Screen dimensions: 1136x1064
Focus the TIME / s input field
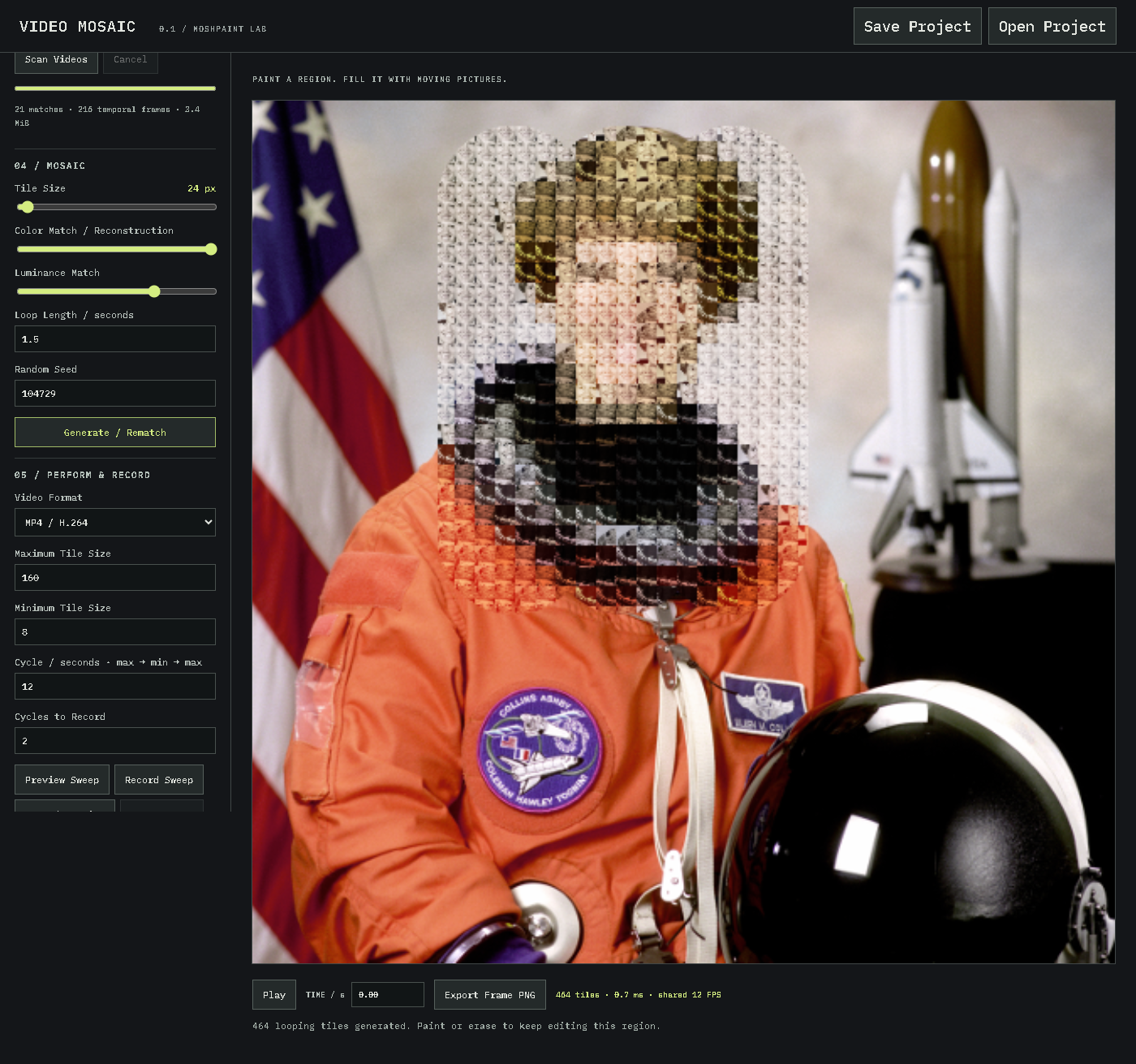(x=388, y=995)
